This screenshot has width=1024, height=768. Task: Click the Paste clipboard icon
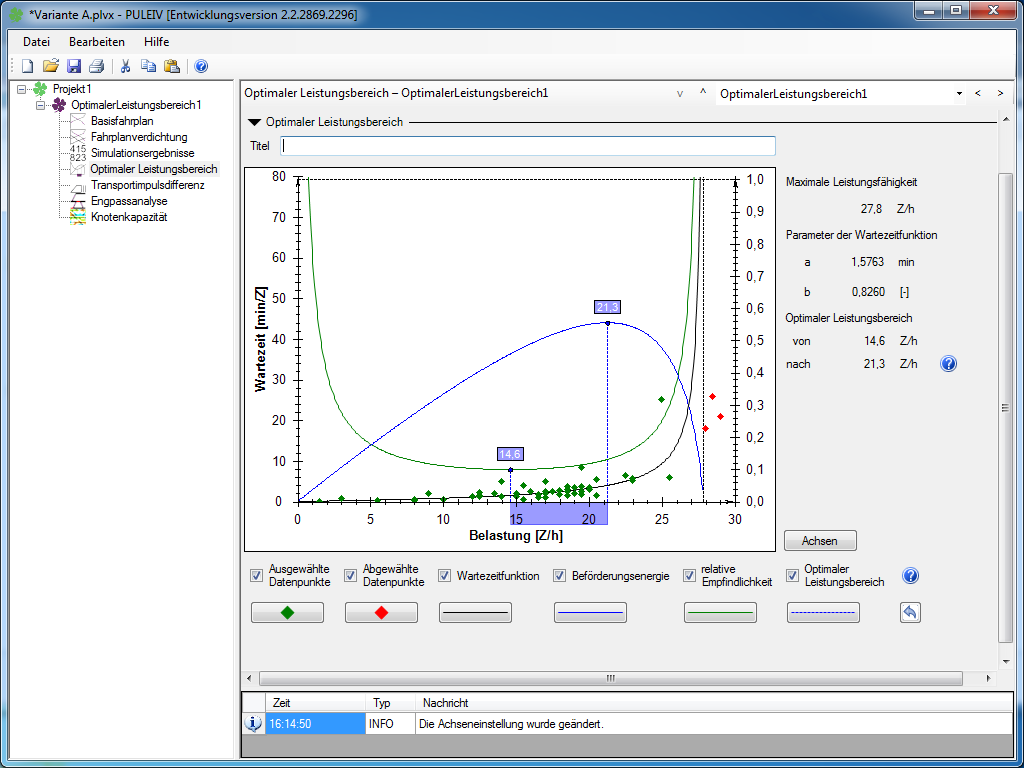171,66
